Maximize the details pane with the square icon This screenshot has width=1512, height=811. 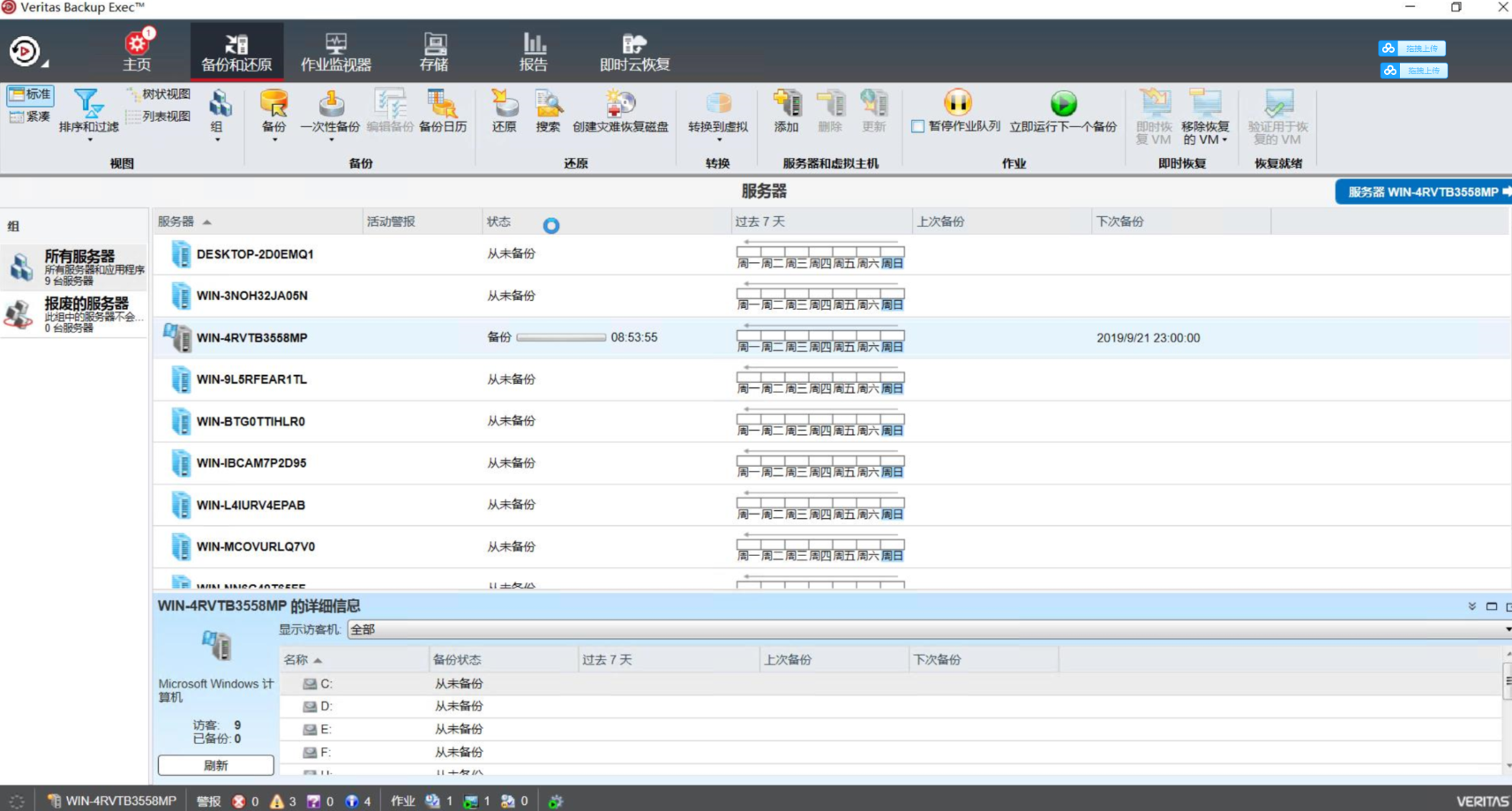(1492, 606)
